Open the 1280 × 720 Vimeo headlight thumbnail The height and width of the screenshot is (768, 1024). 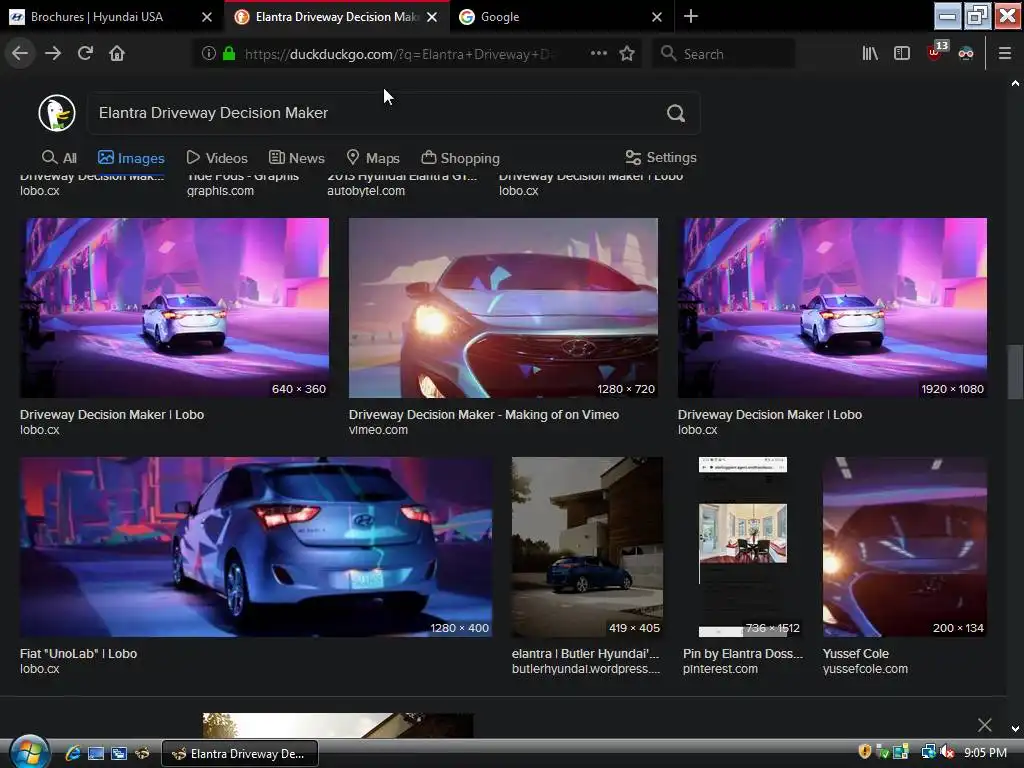(x=503, y=308)
